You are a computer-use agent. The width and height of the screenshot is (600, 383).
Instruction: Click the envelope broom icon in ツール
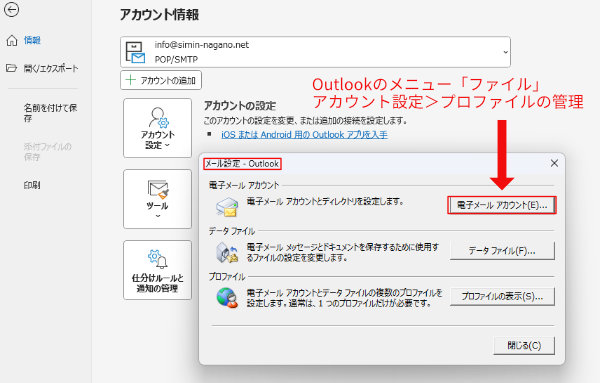point(158,189)
